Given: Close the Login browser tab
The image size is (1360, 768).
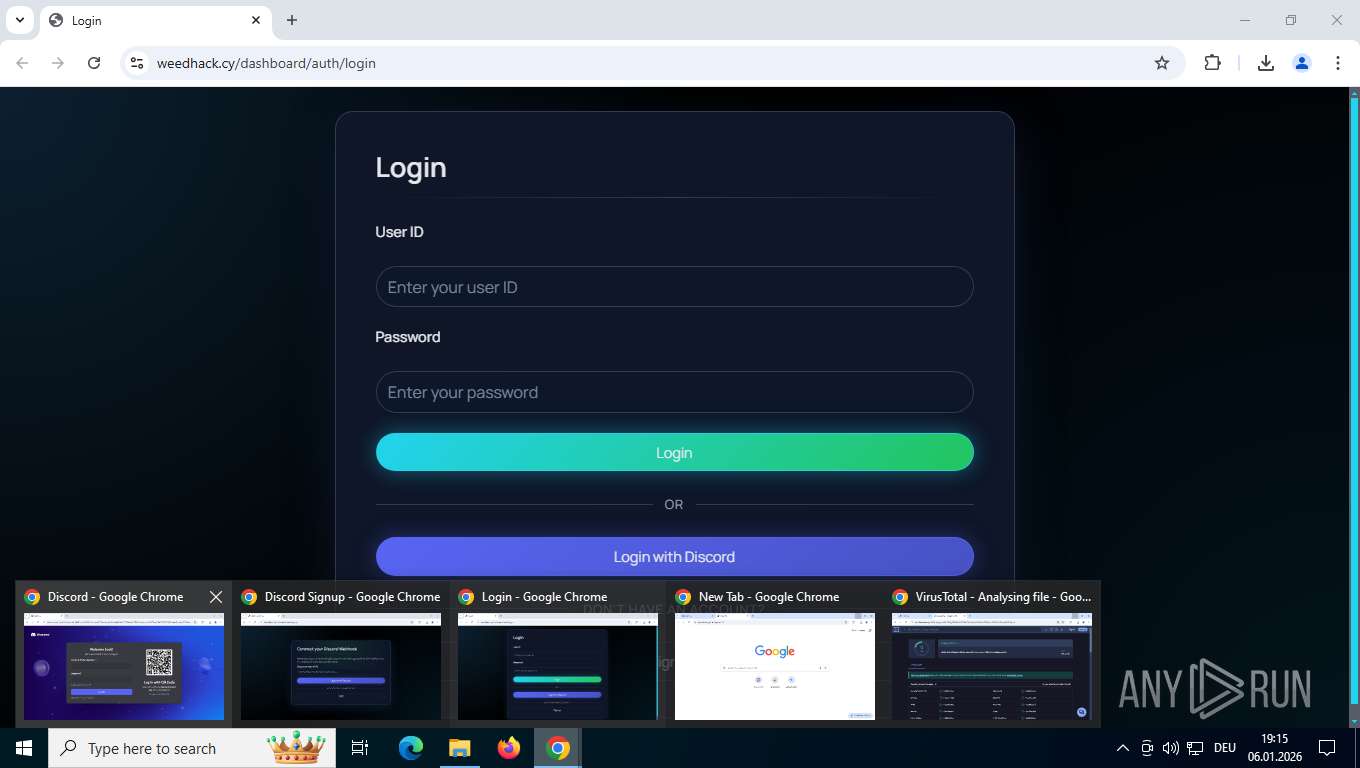Looking at the screenshot, I should click(x=256, y=20).
